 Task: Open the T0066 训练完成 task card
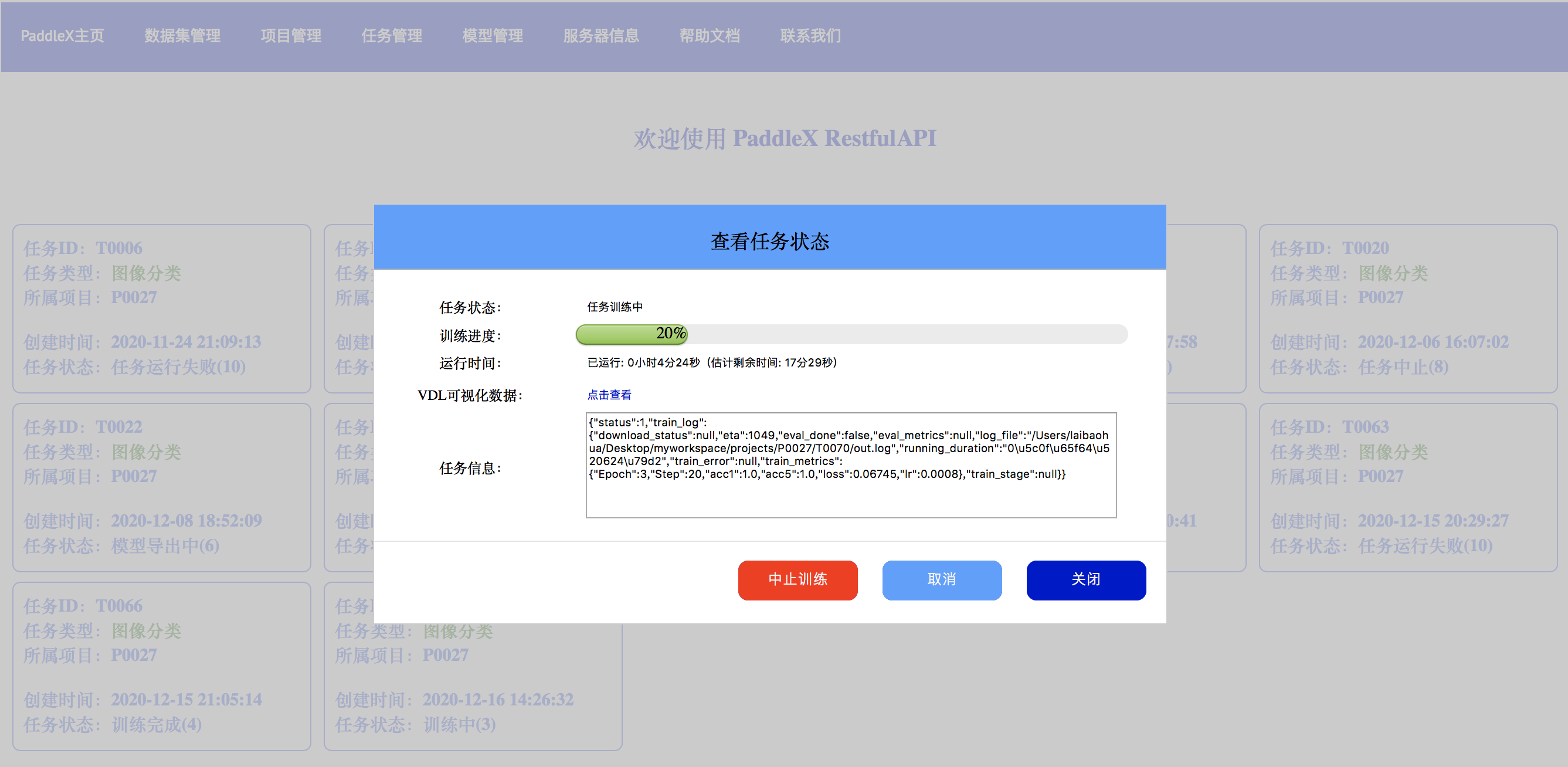[161, 666]
